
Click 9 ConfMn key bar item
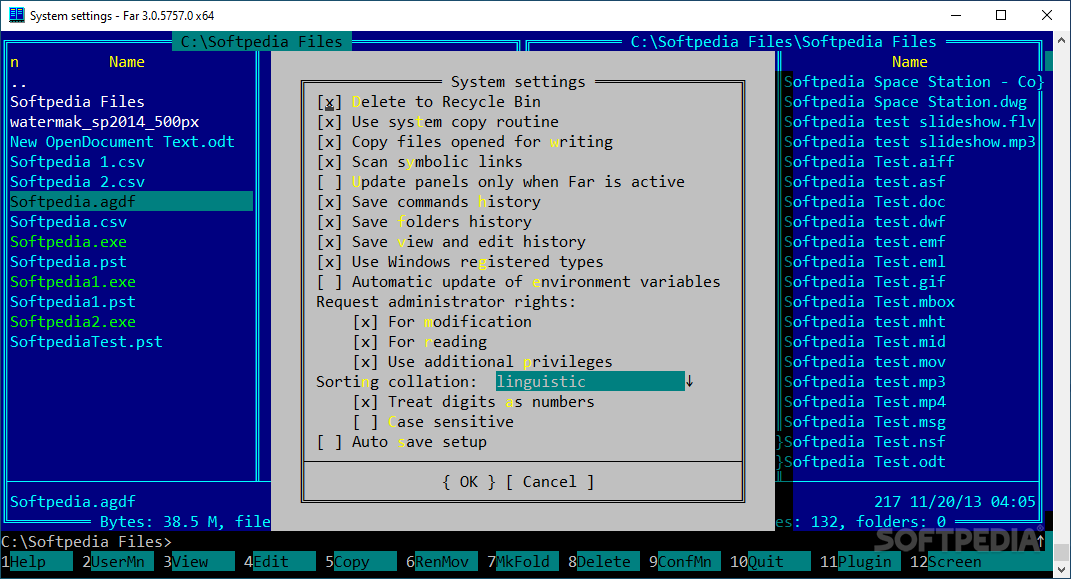[x=684, y=561]
